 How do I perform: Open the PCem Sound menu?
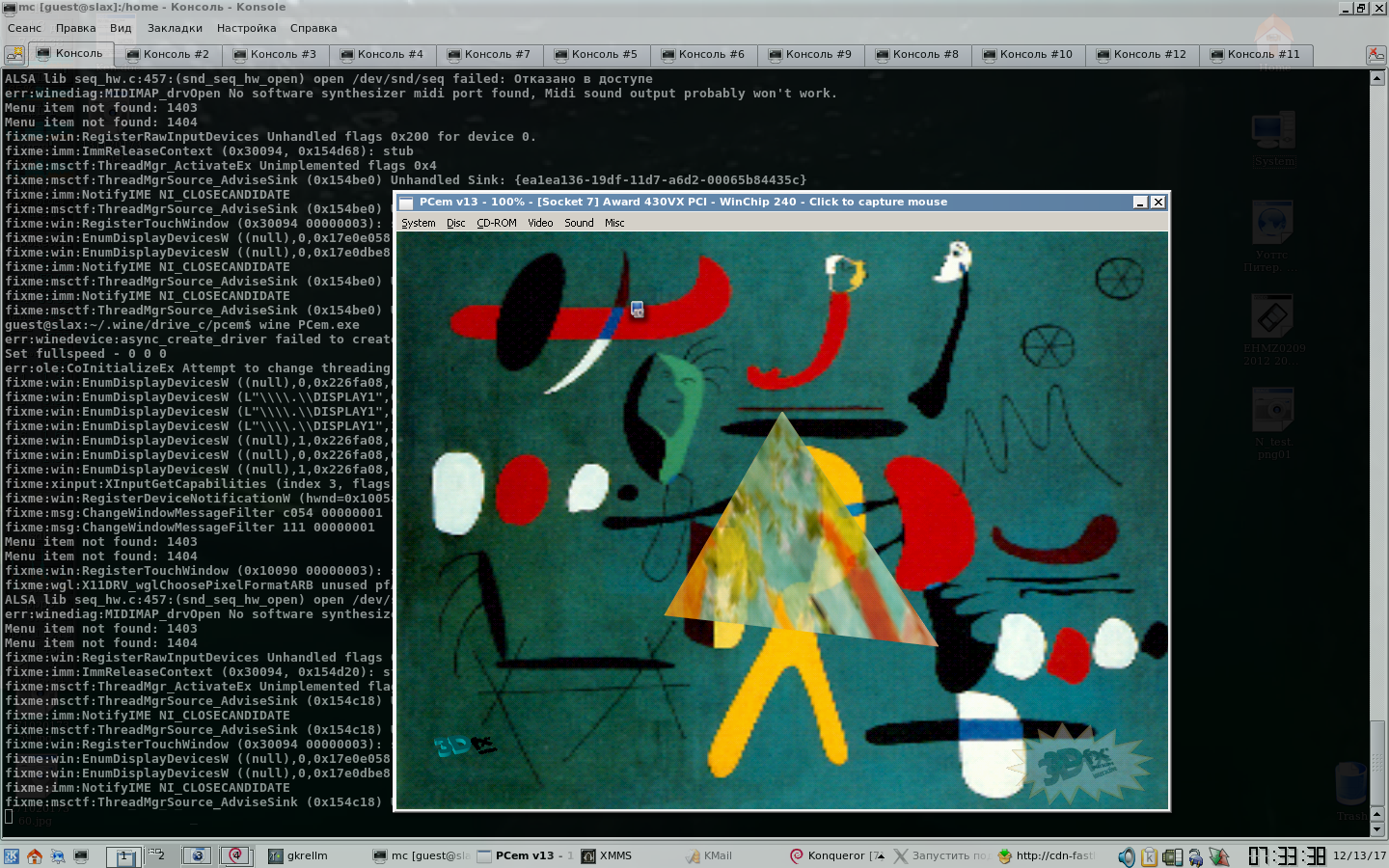tap(579, 223)
